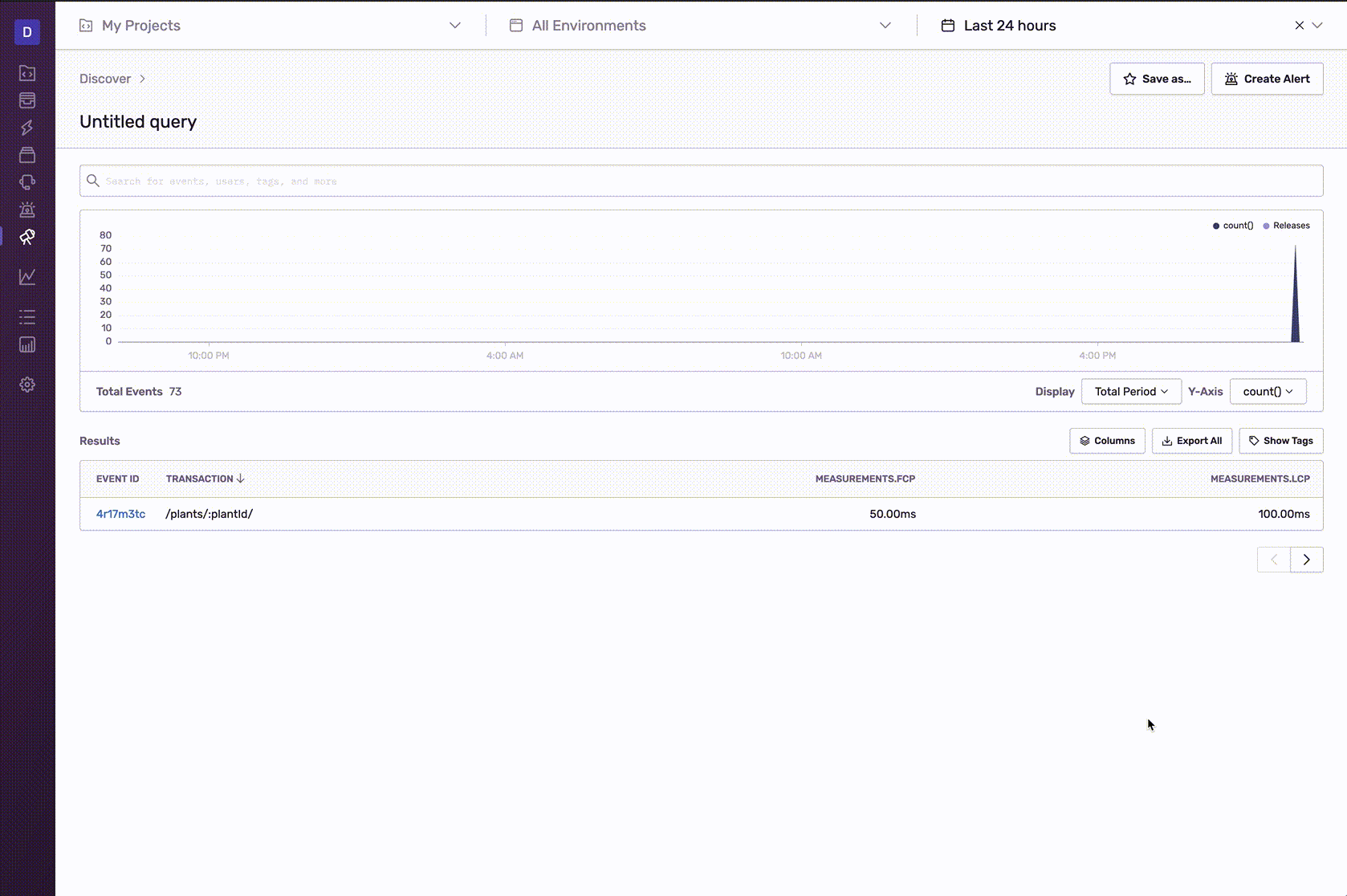Open User Feedback with the headset icon
1347x896 pixels.
[x=27, y=182]
